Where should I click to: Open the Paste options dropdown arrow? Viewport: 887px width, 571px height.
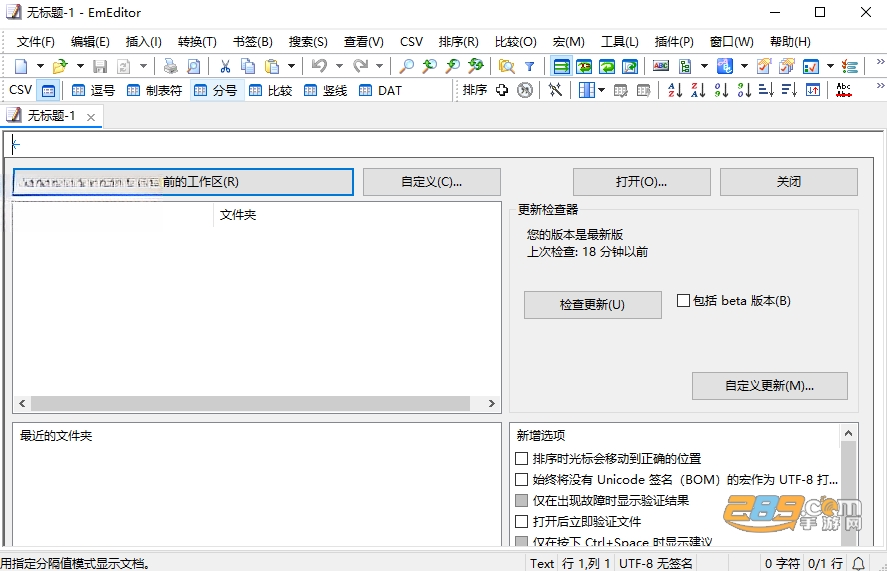click(291, 66)
